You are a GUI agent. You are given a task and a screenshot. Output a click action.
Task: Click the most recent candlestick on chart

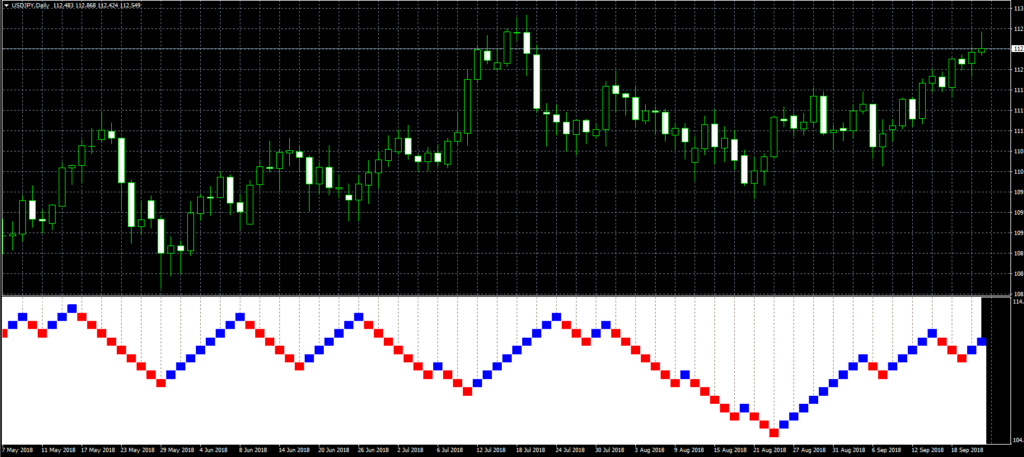coord(981,48)
